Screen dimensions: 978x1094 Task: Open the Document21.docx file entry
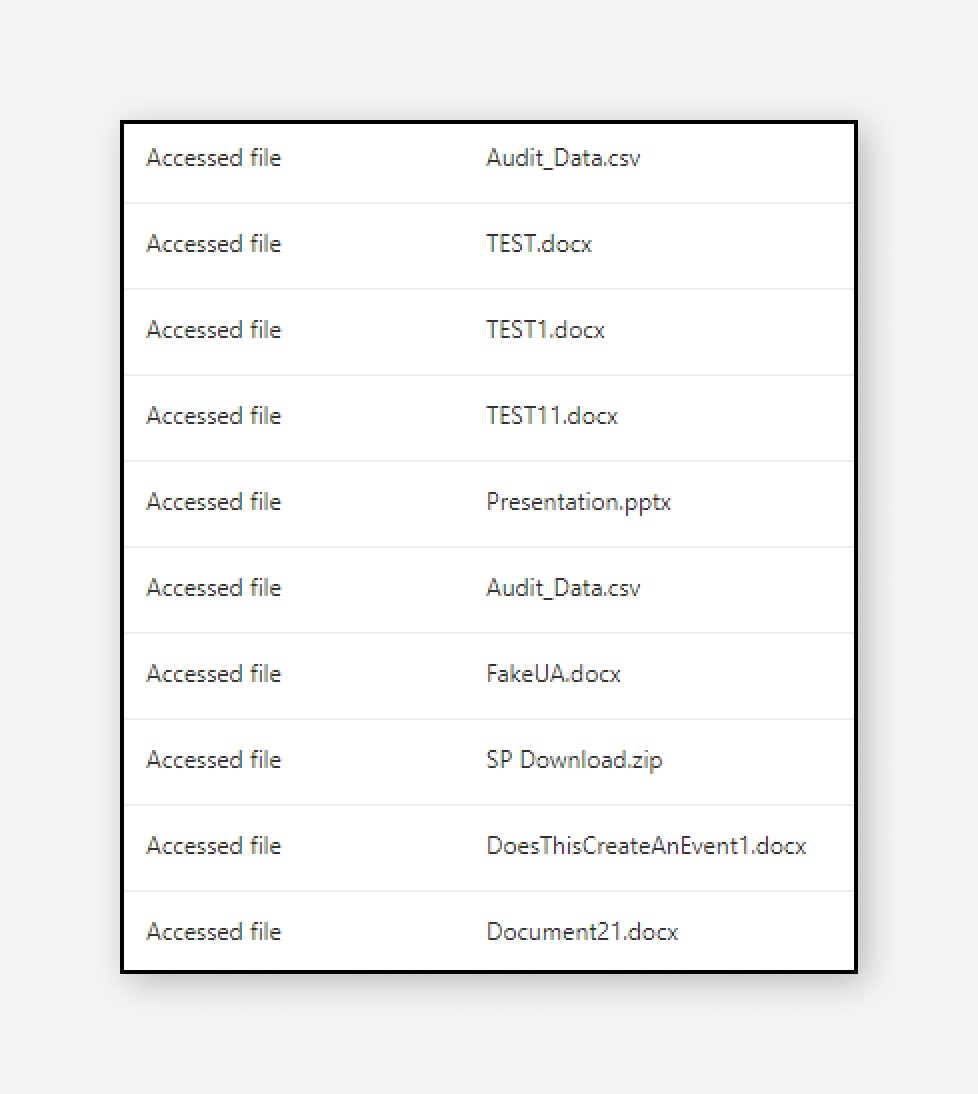582,932
